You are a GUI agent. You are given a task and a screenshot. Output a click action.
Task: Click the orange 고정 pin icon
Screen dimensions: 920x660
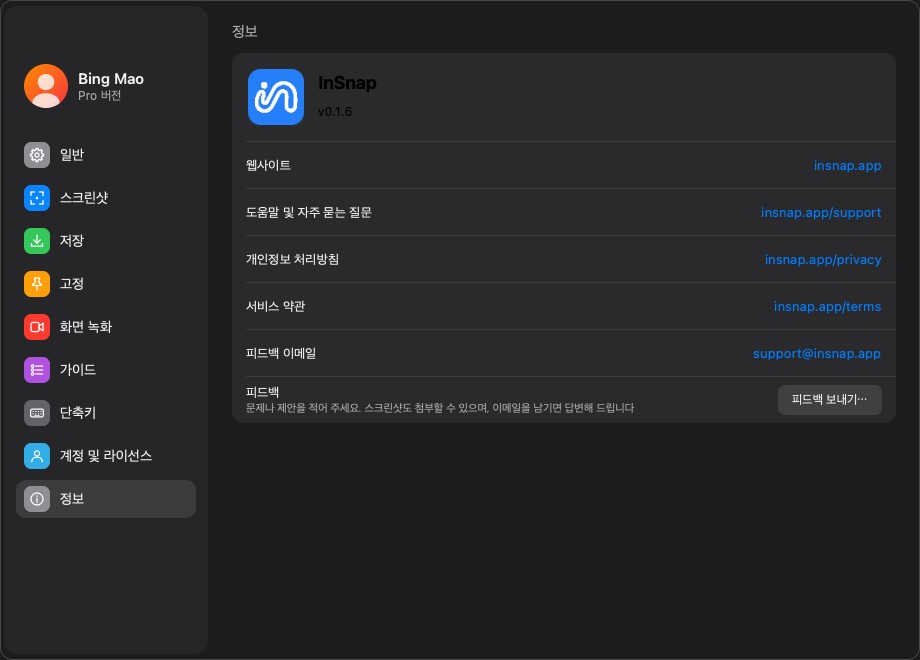37,284
